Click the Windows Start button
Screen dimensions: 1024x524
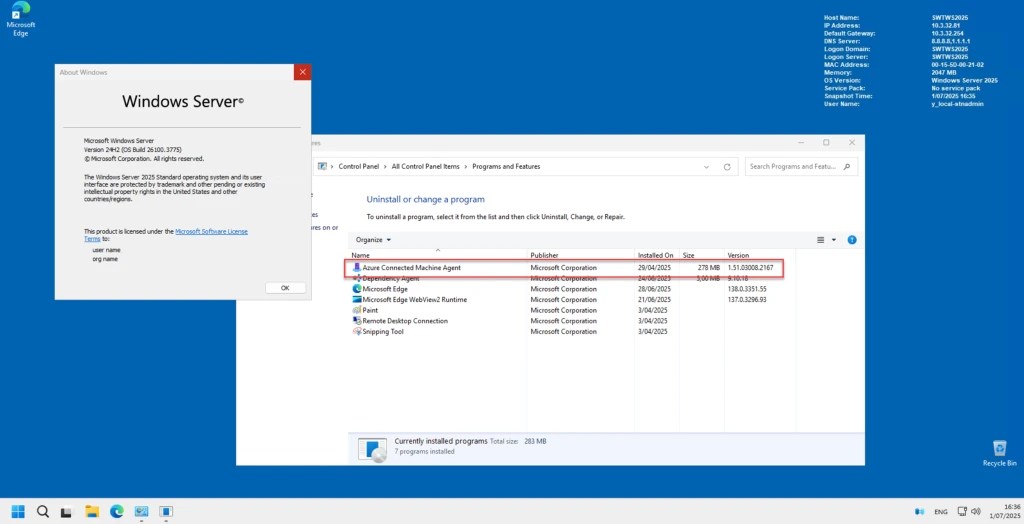point(18,511)
